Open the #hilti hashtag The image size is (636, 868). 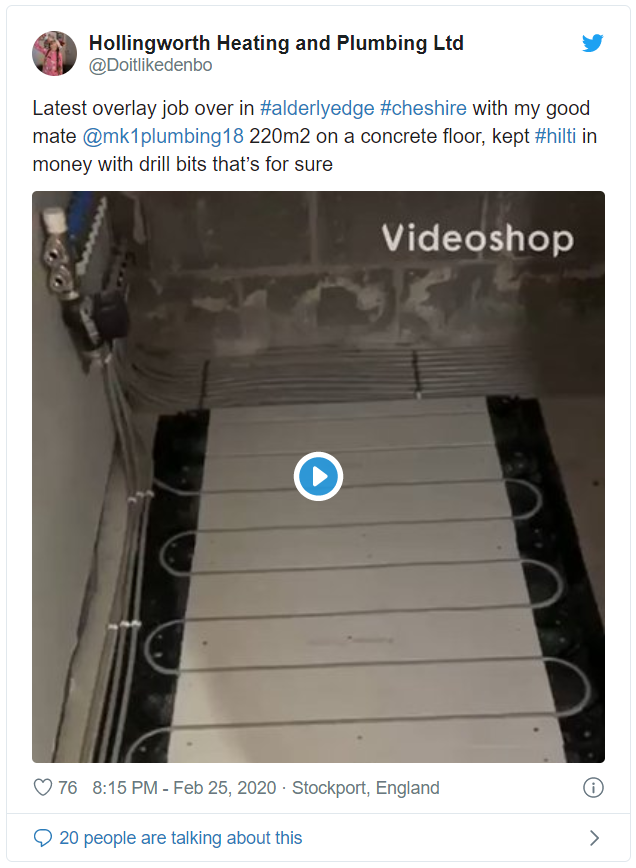(x=555, y=136)
